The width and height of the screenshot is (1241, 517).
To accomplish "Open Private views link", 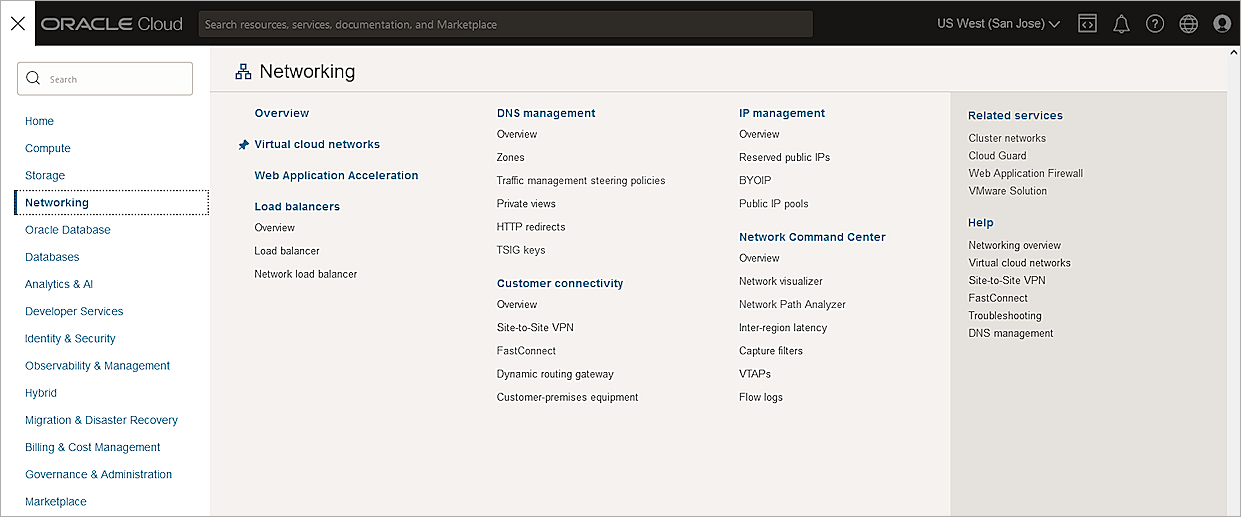I will (x=526, y=203).
